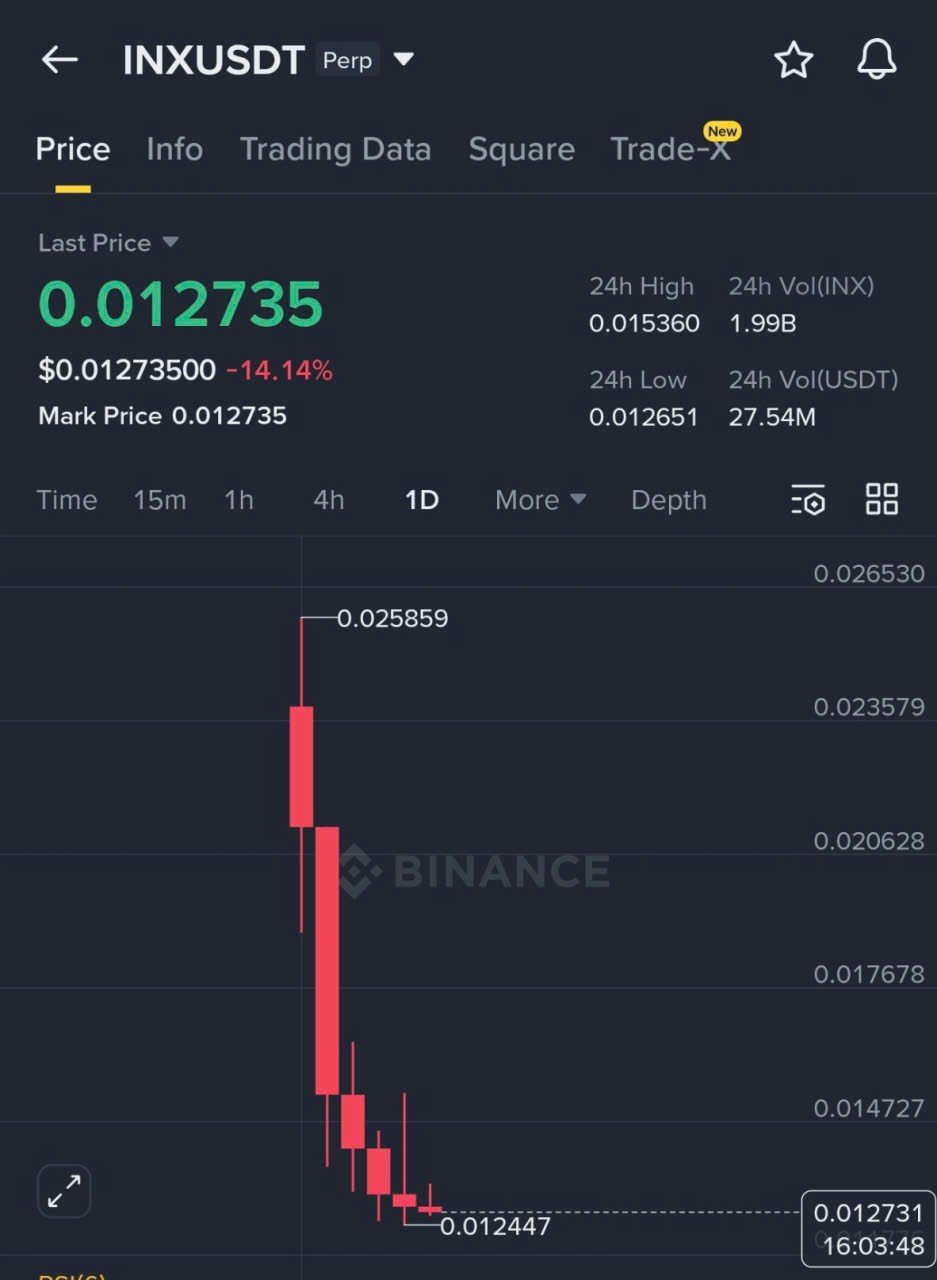937x1280 pixels.
Task: Show the Depth chart
Action: pyautogui.click(x=668, y=500)
